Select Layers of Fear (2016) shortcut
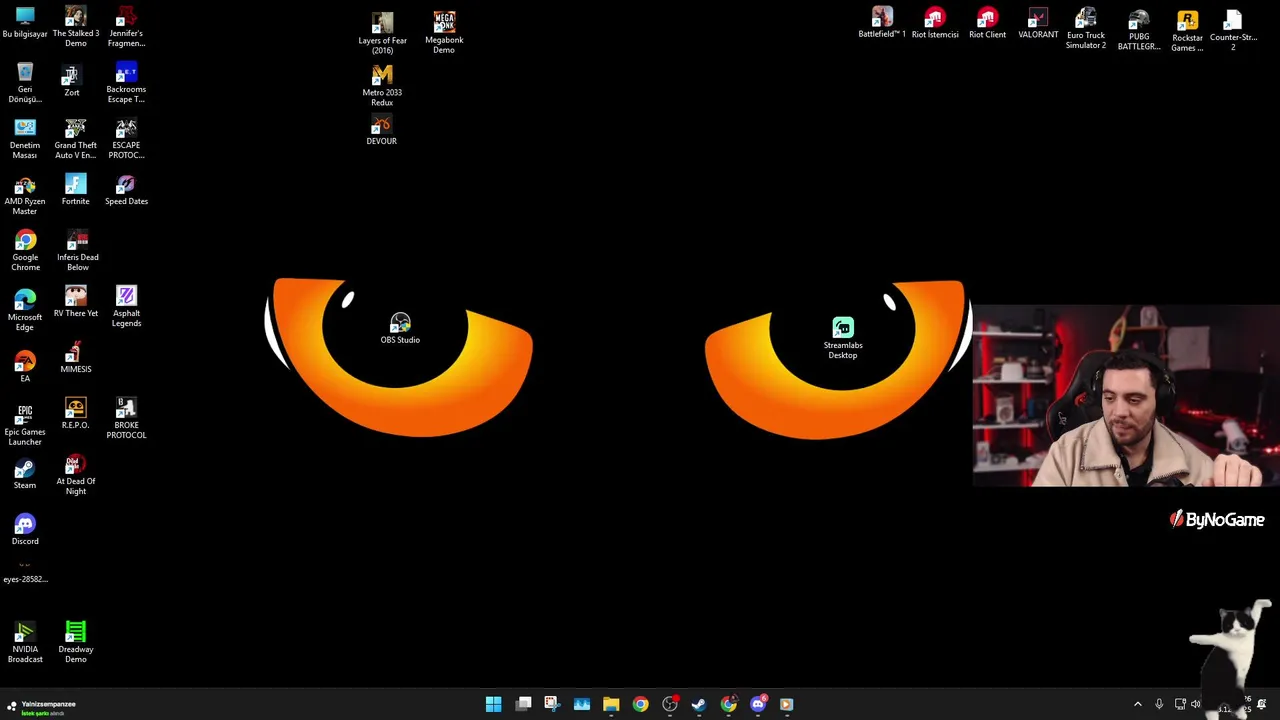Viewport: 1280px width, 720px height. point(382,34)
